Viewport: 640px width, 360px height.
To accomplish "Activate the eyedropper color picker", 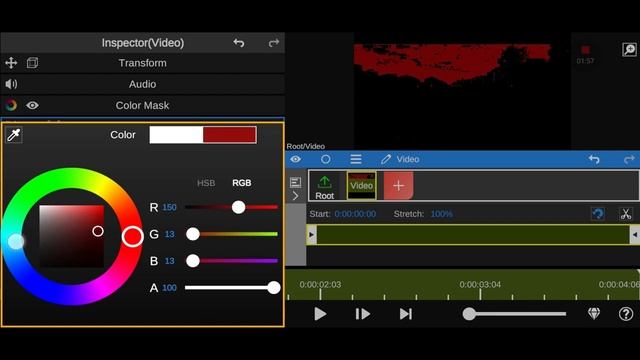I will pos(14,135).
